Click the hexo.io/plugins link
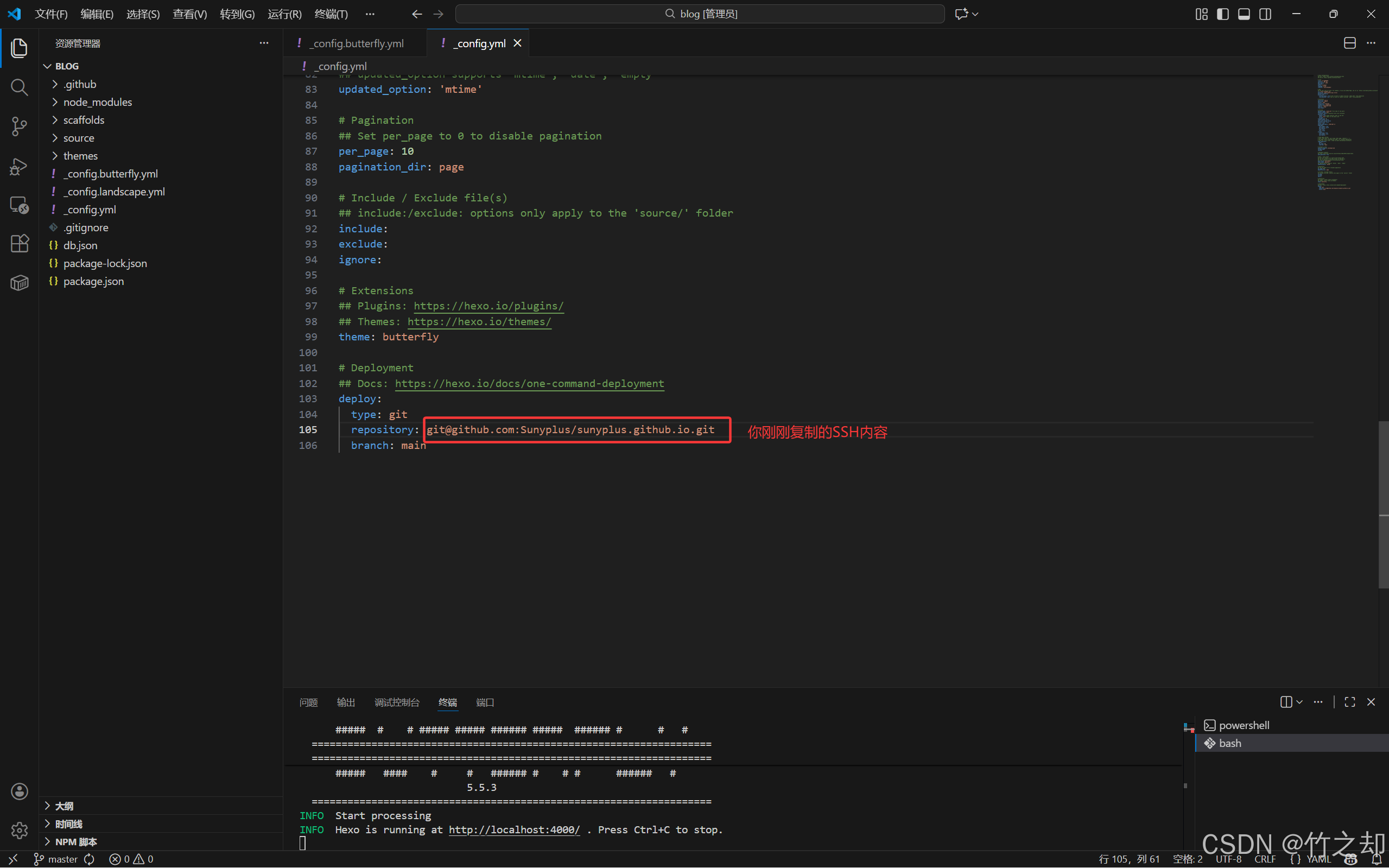Viewport: 1389px width, 868px height. (489, 306)
